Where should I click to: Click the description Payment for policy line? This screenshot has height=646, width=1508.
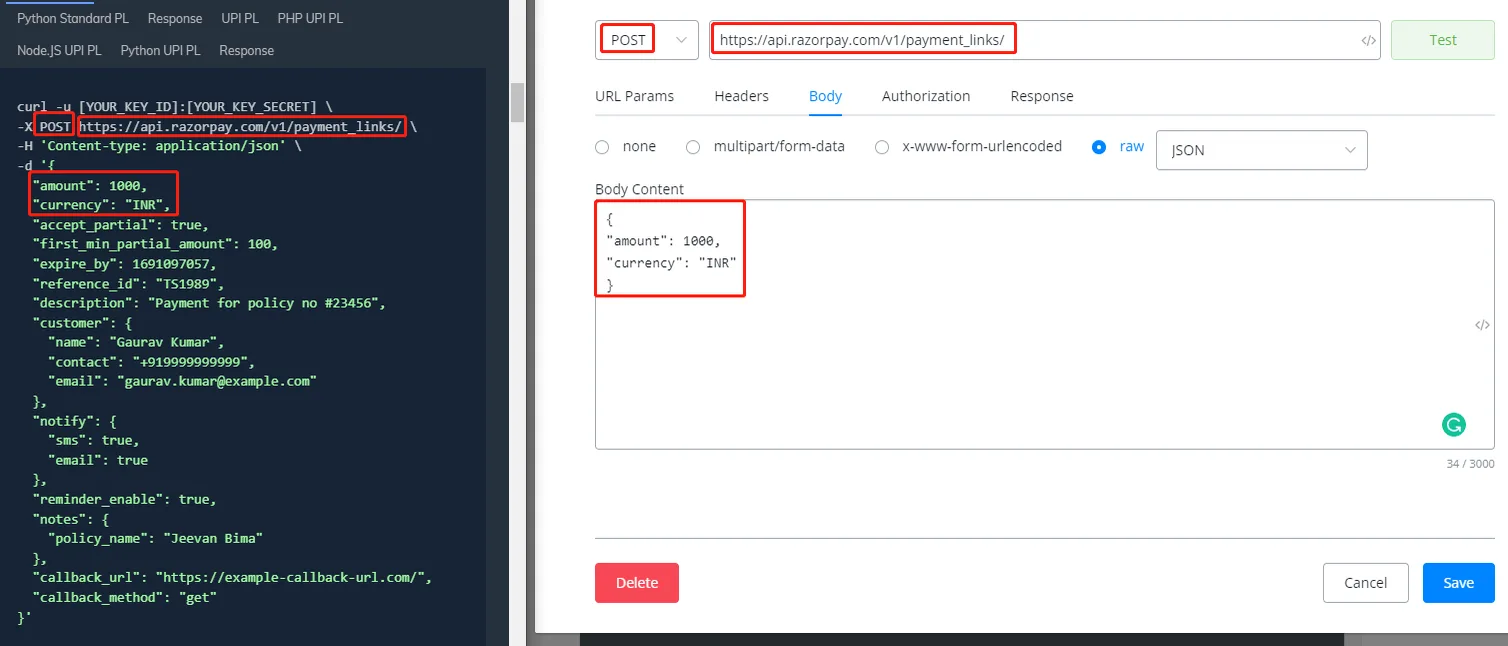coord(208,303)
